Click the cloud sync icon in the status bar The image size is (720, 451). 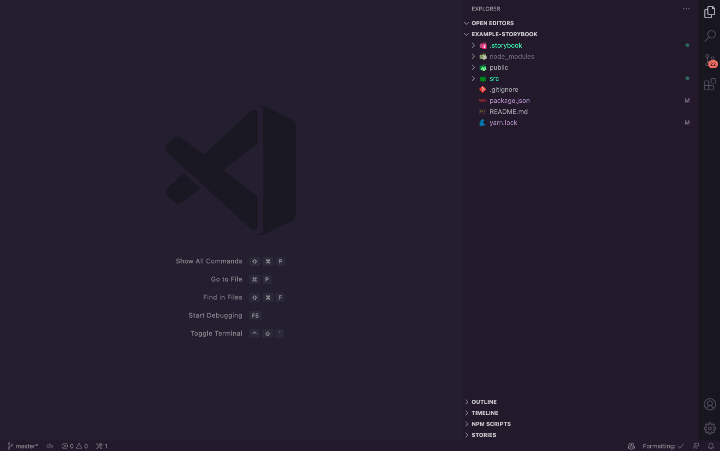(50, 446)
